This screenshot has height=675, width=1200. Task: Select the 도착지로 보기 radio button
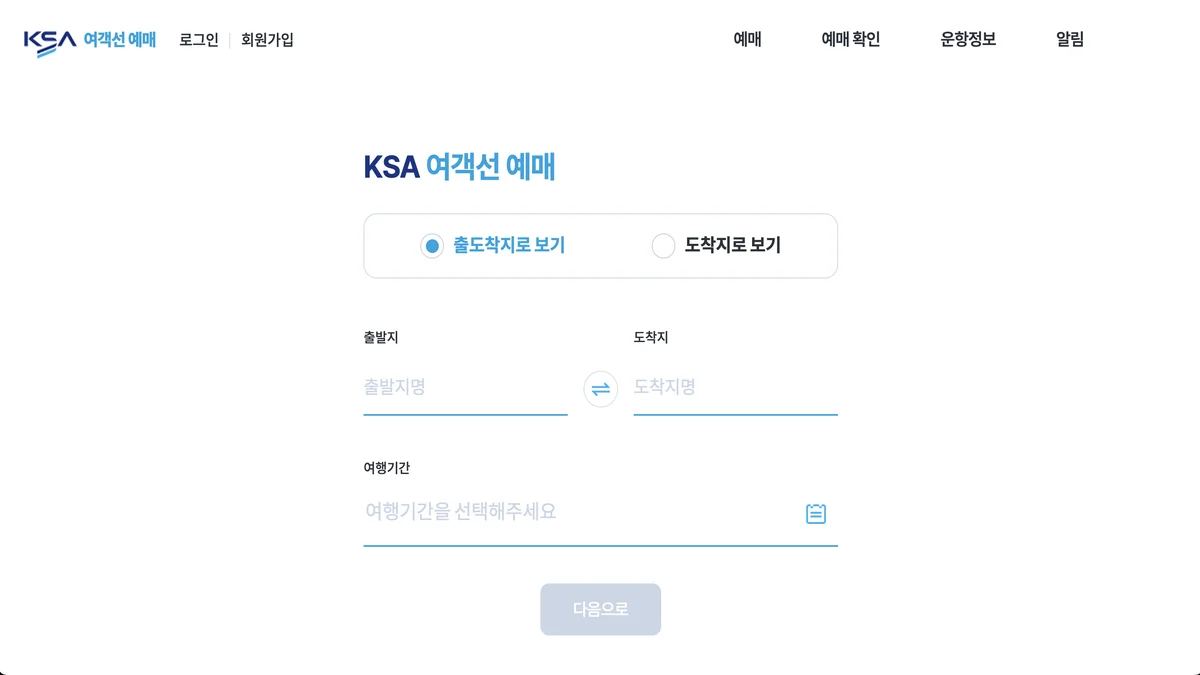coord(663,246)
